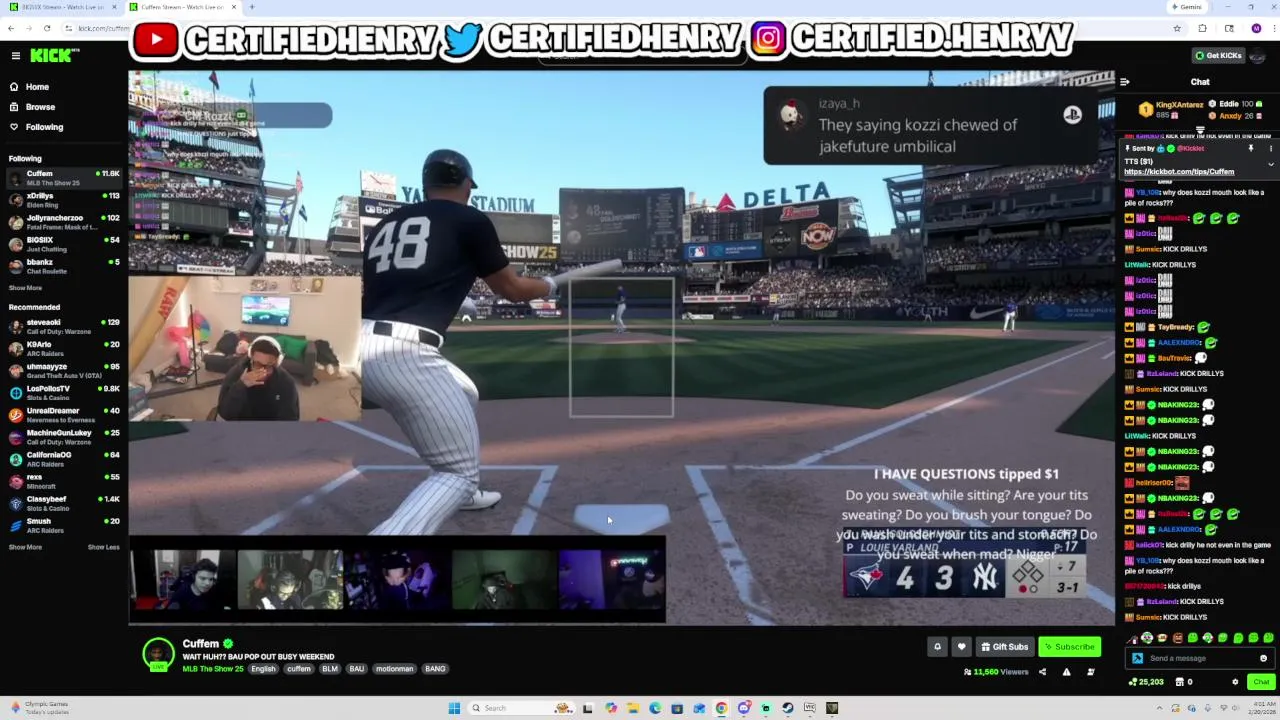Screen dimensions: 1280x720
Task: Open uhmaayyze Grand Theft Auto channel
Action: point(64,370)
